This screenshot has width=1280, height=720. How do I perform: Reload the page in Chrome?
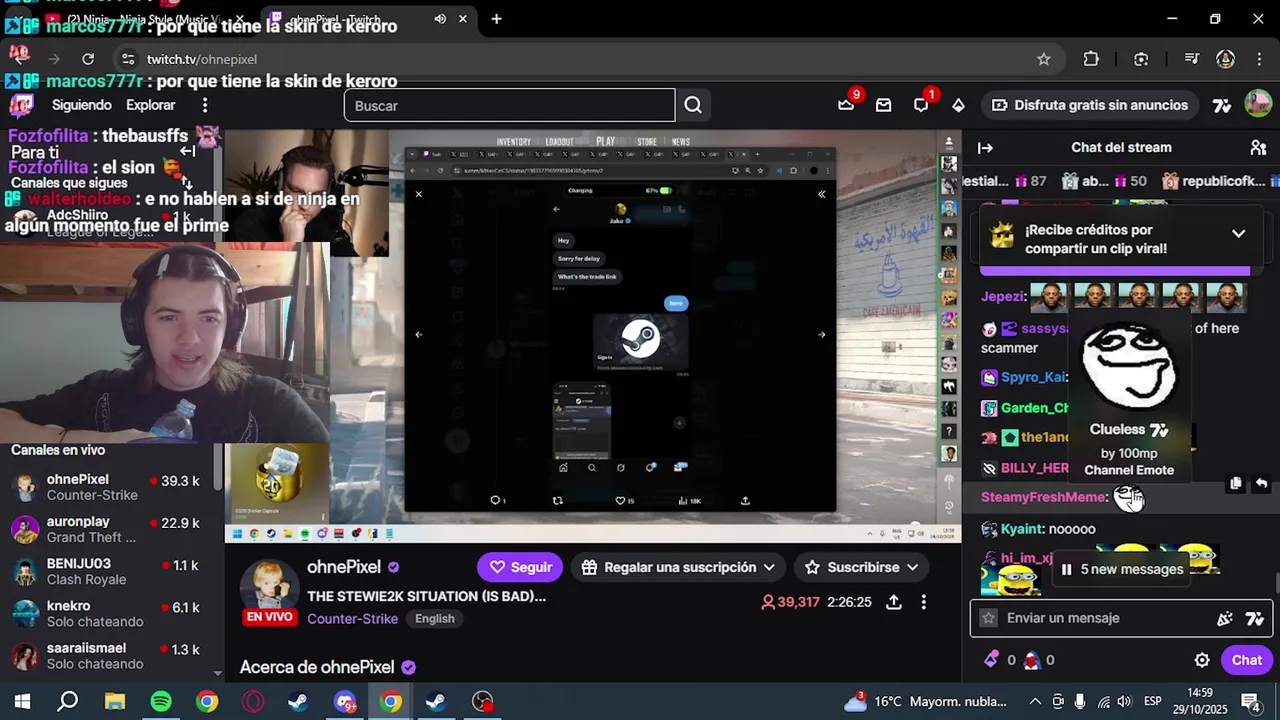88,59
